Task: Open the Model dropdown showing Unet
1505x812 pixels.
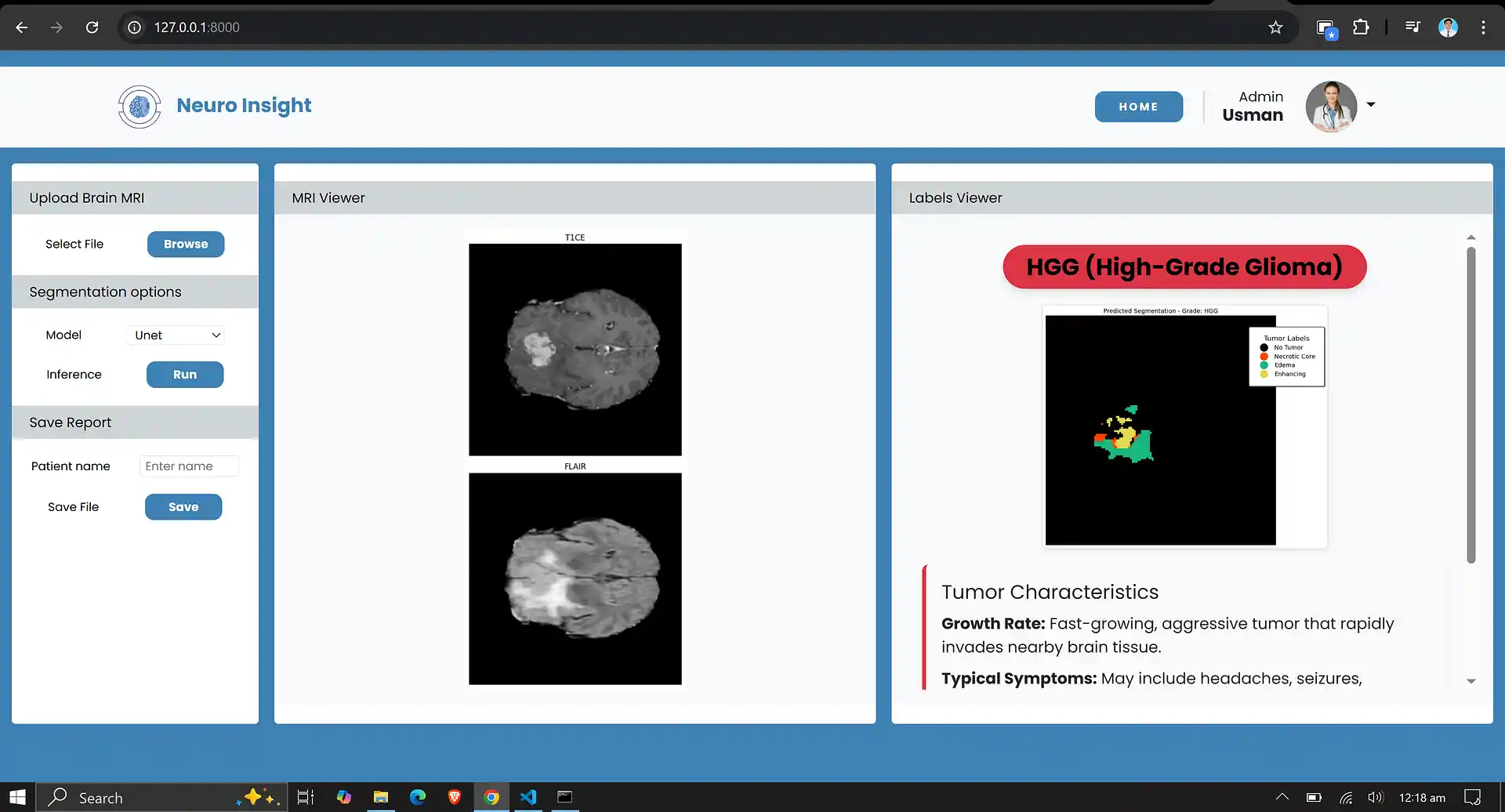Action: point(176,335)
